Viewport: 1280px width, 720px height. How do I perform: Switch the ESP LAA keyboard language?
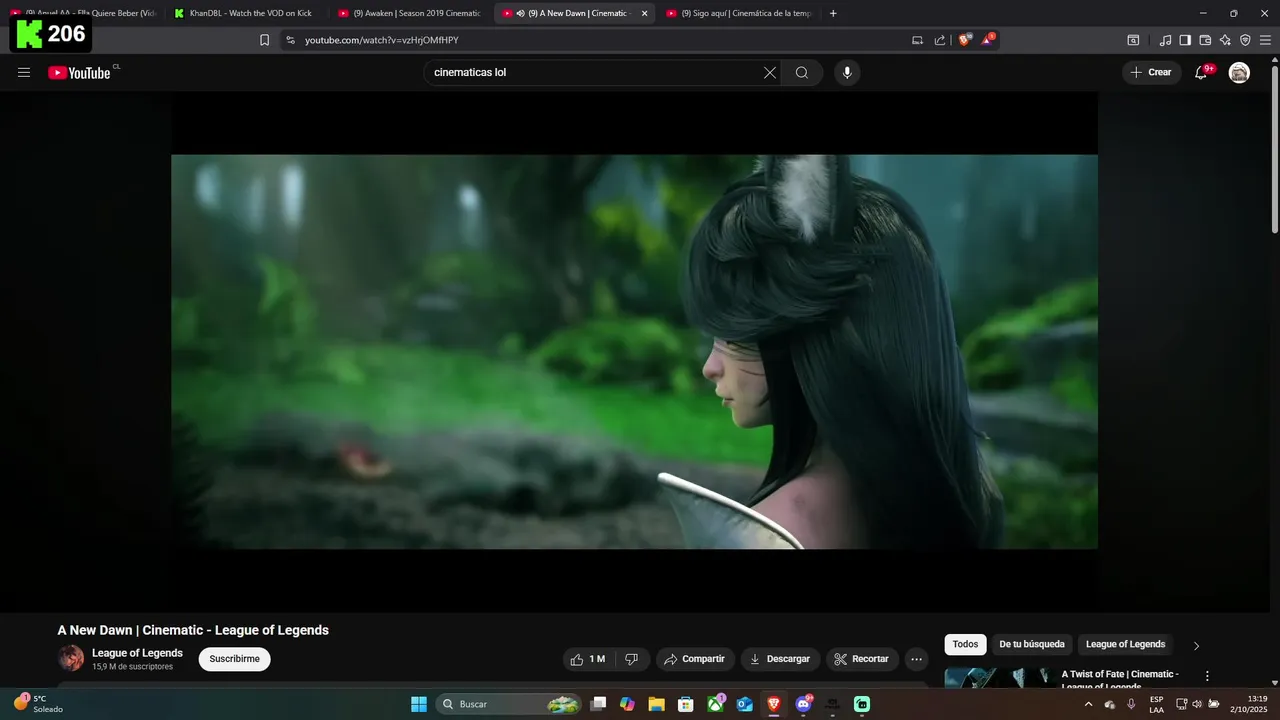(1156, 704)
